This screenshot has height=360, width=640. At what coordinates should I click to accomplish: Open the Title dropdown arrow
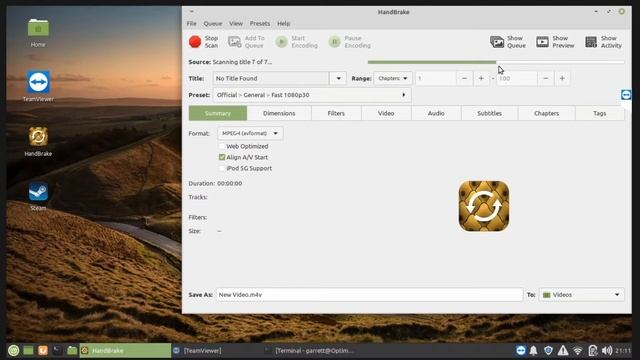tap(338, 78)
